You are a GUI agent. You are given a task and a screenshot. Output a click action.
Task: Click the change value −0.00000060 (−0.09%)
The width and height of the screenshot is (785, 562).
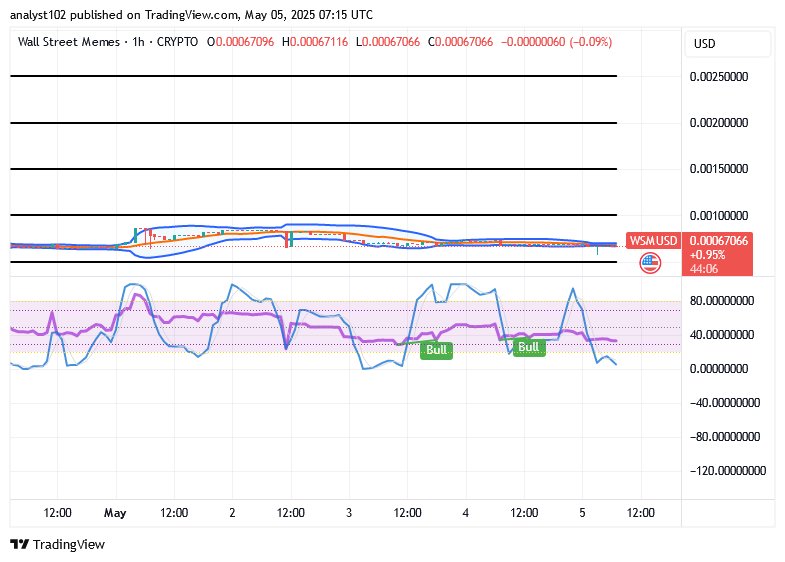coord(556,42)
